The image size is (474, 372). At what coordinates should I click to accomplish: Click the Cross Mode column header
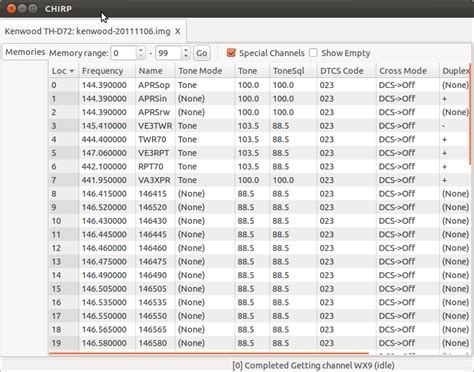(x=408, y=71)
